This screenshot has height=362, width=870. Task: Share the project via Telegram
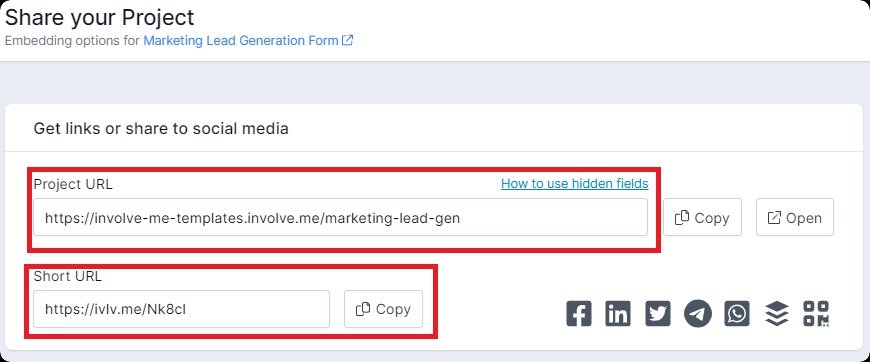click(697, 314)
